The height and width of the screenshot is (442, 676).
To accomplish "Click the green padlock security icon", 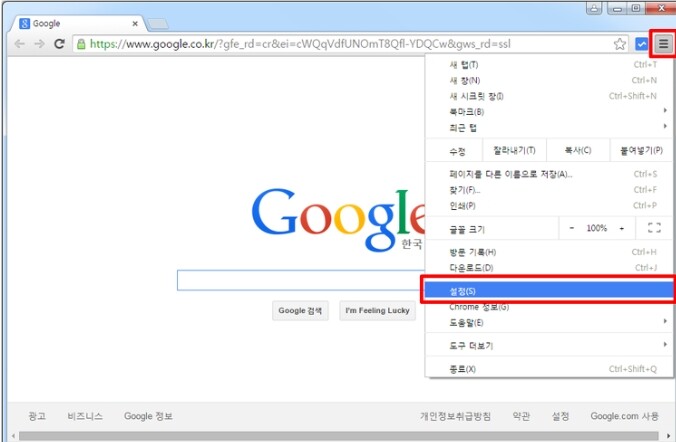I will pyautogui.click(x=81, y=44).
